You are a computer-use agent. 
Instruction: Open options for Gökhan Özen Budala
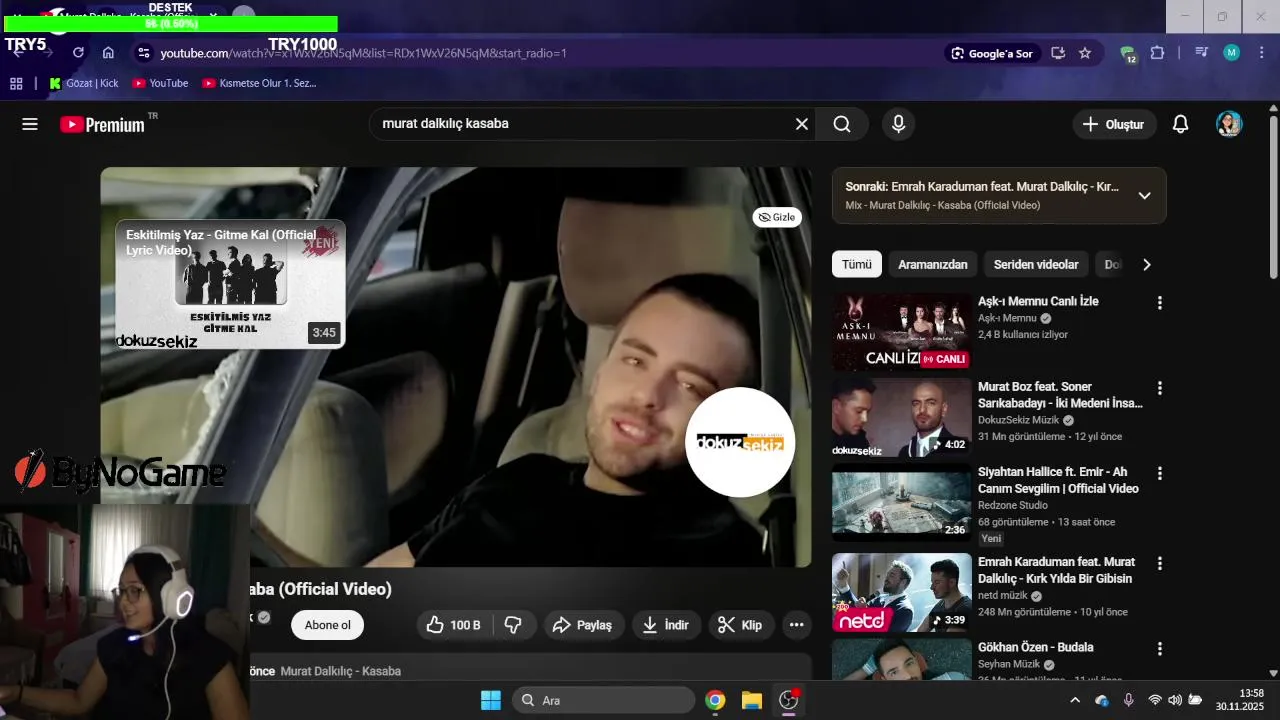pyautogui.click(x=1160, y=648)
